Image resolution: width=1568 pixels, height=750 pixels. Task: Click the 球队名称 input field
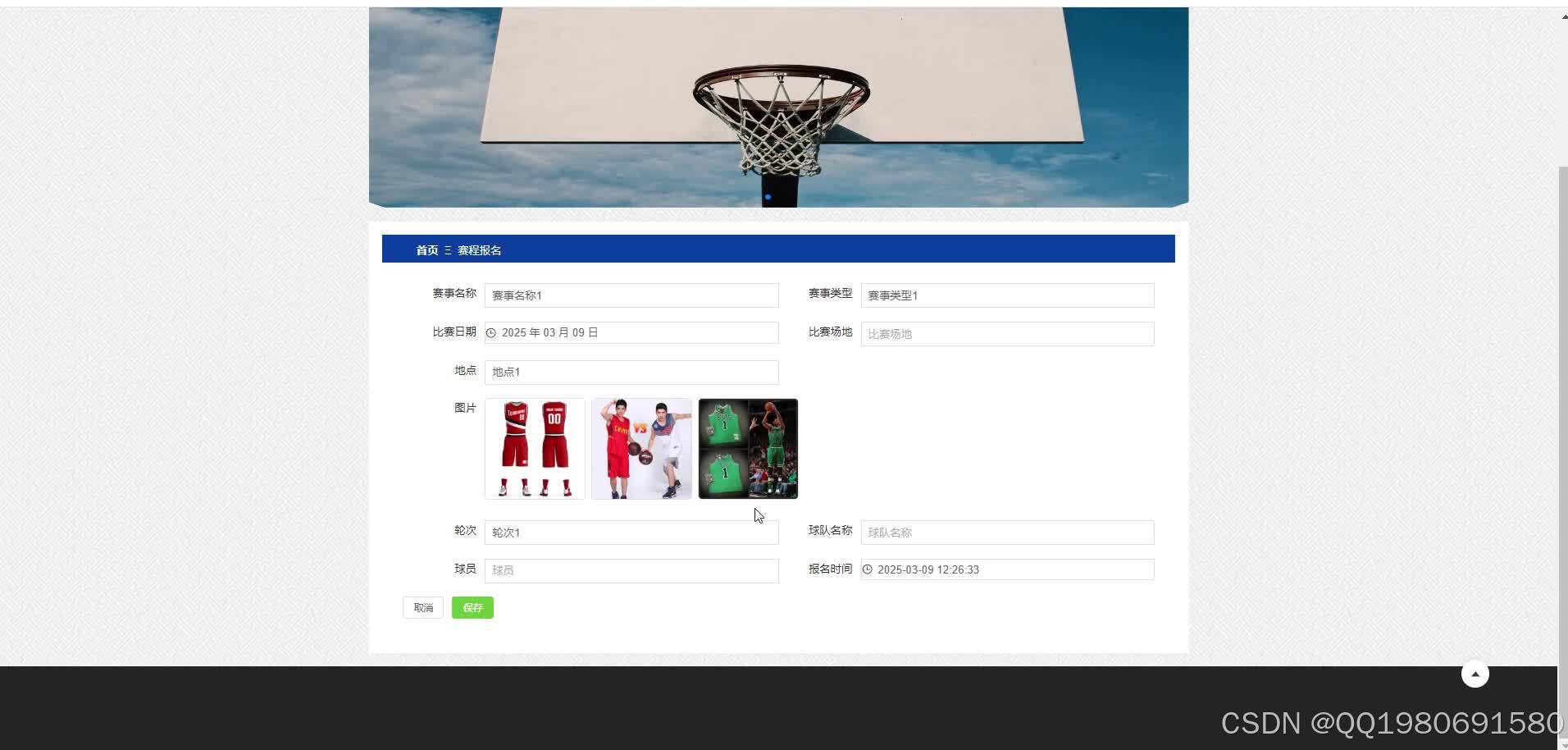(1007, 532)
